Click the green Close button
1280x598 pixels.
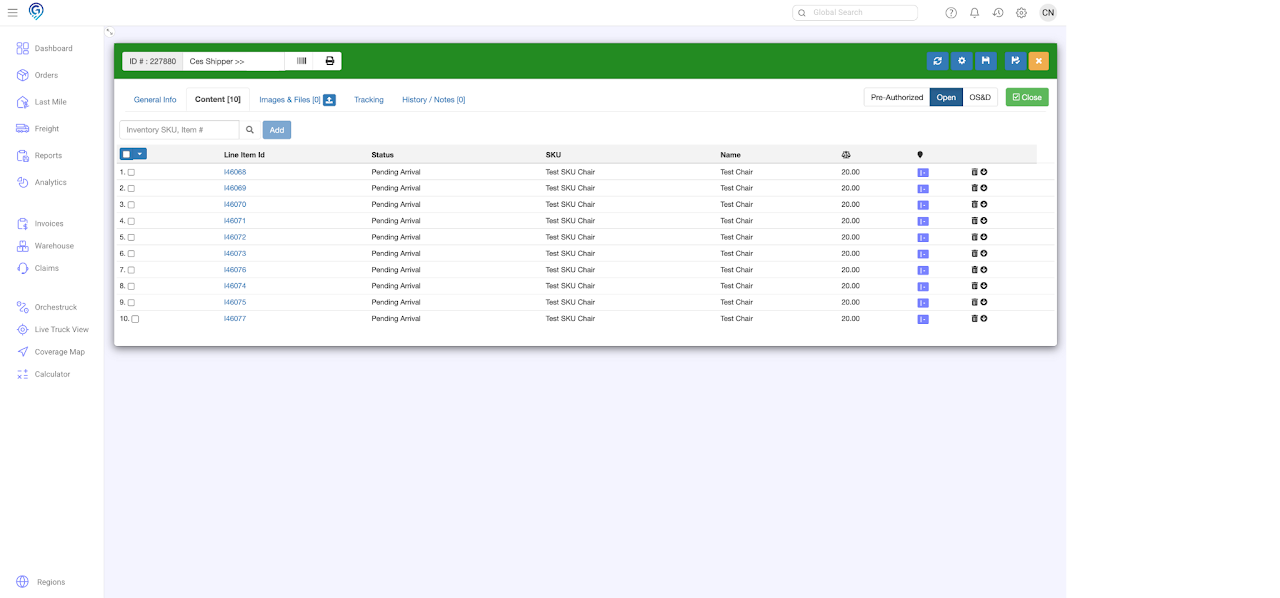tap(1027, 97)
